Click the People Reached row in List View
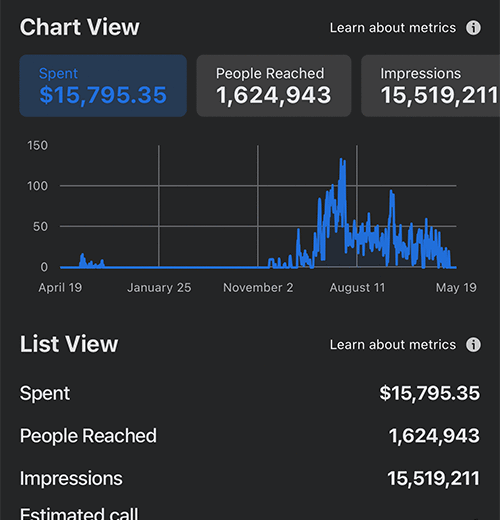The height and width of the screenshot is (520, 500). (x=250, y=436)
